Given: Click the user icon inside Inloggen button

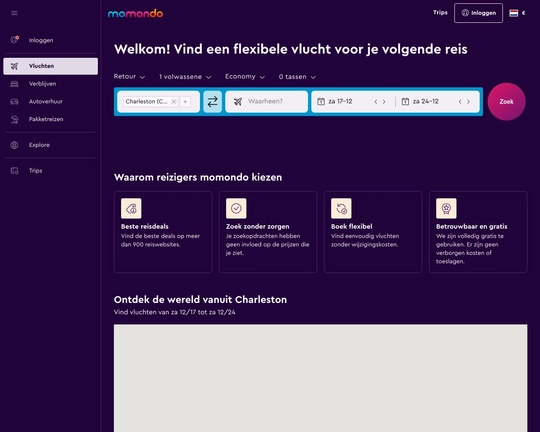Looking at the screenshot, I should [465, 13].
